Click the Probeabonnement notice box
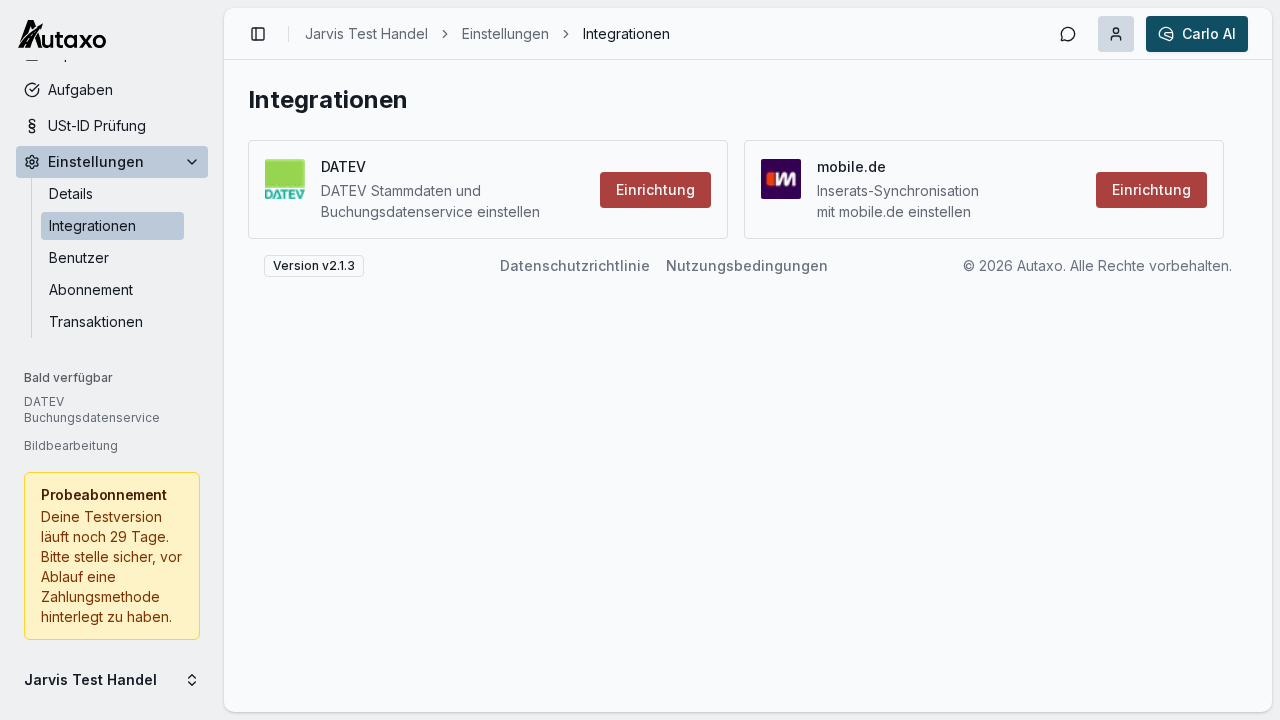The width and height of the screenshot is (1280, 720). (112, 556)
